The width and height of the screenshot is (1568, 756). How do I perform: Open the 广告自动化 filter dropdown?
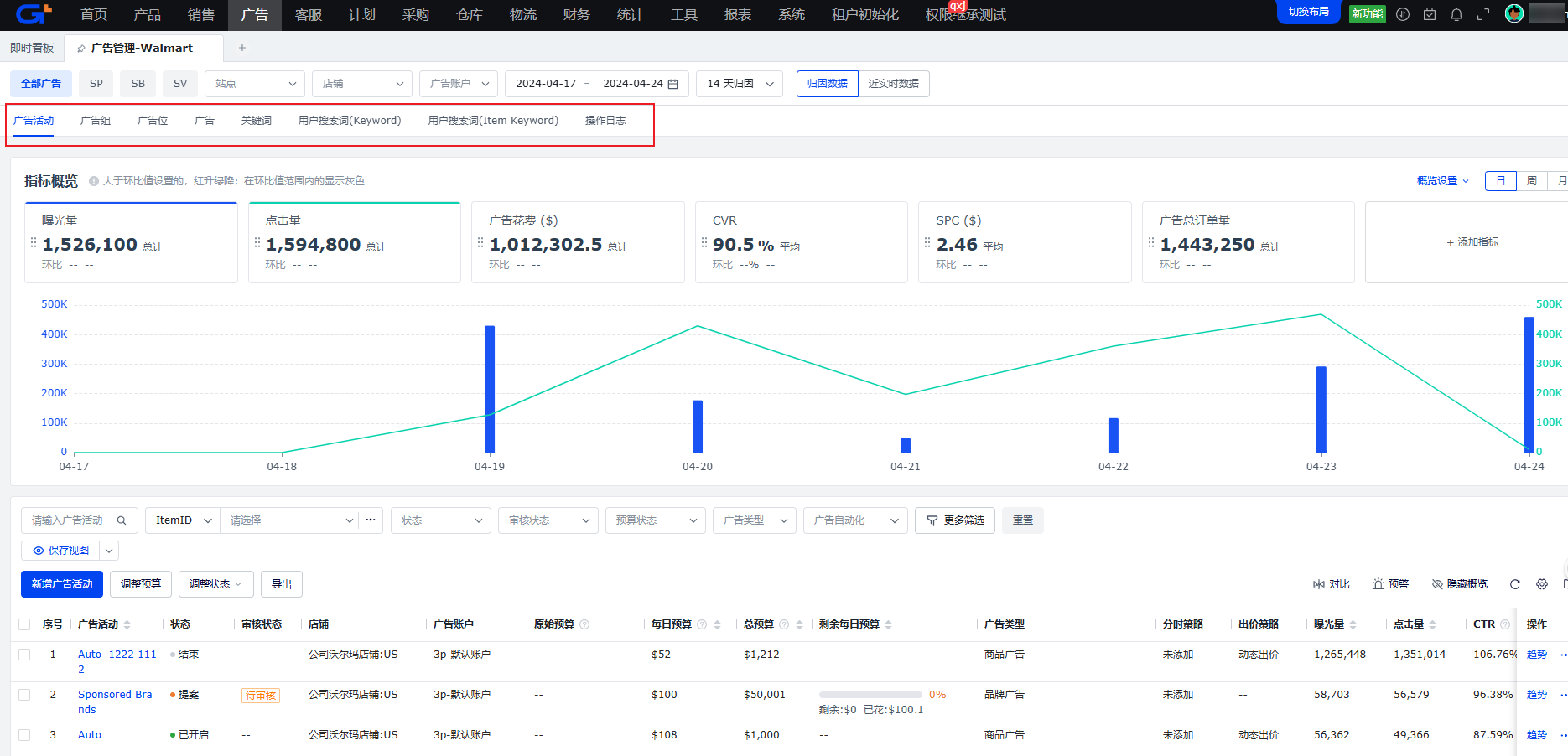(x=855, y=520)
